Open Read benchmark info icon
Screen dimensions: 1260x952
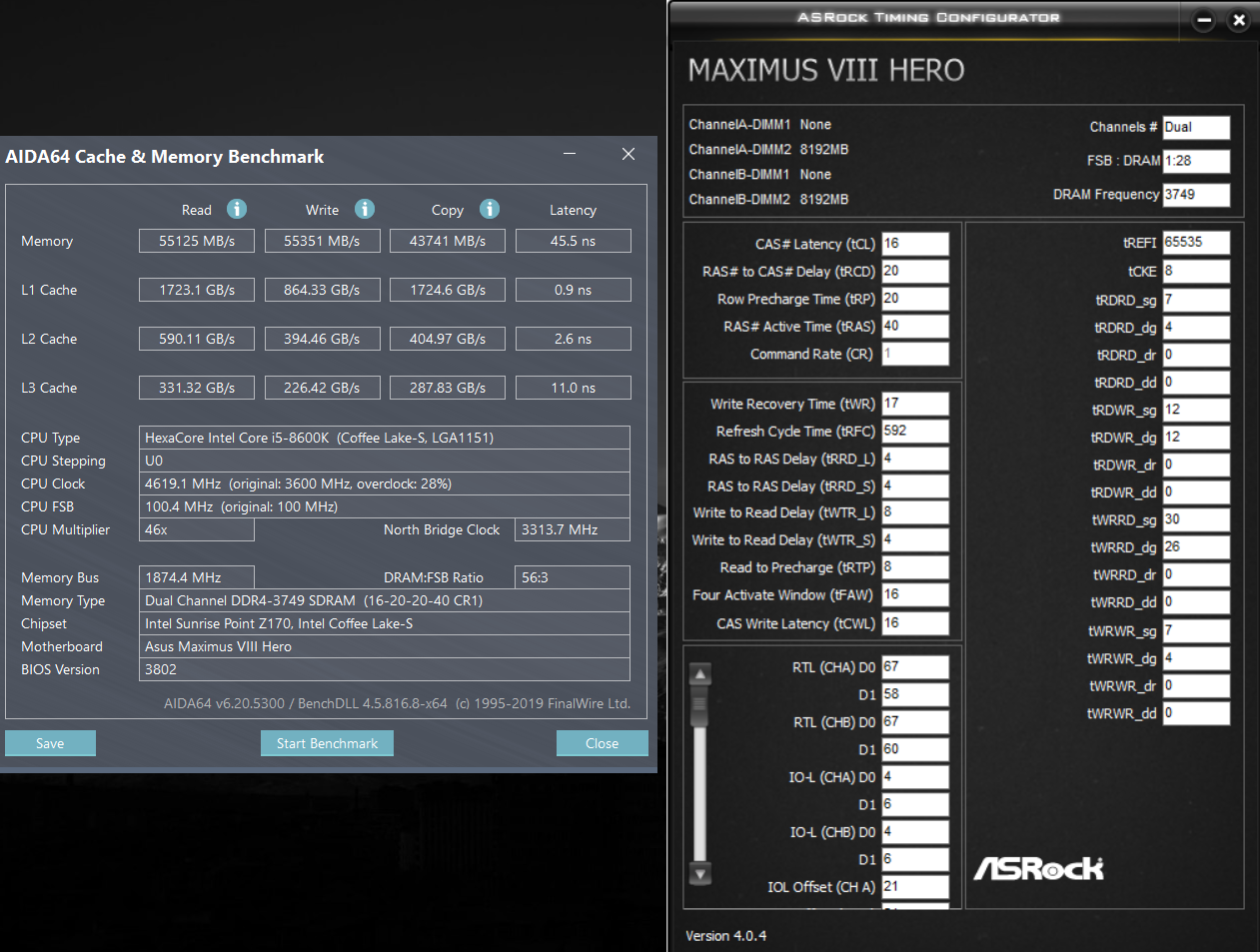[236, 209]
